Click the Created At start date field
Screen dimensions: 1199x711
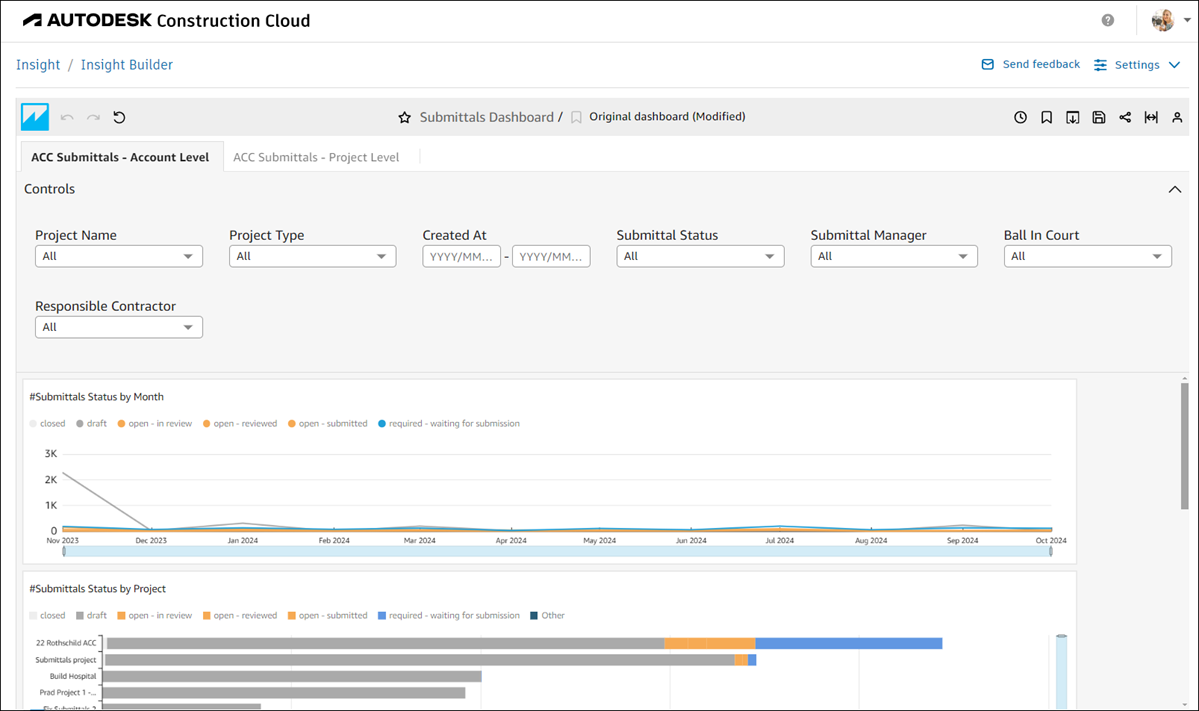point(461,256)
